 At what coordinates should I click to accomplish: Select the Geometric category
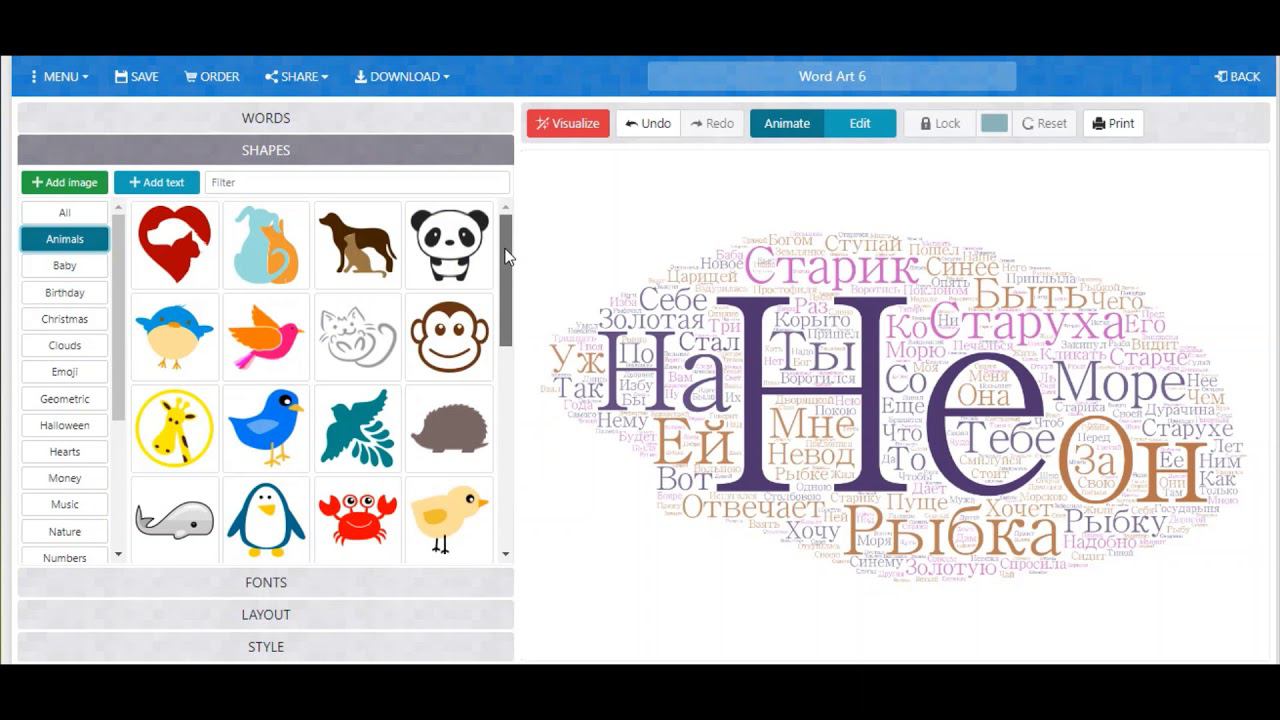pyautogui.click(x=65, y=398)
